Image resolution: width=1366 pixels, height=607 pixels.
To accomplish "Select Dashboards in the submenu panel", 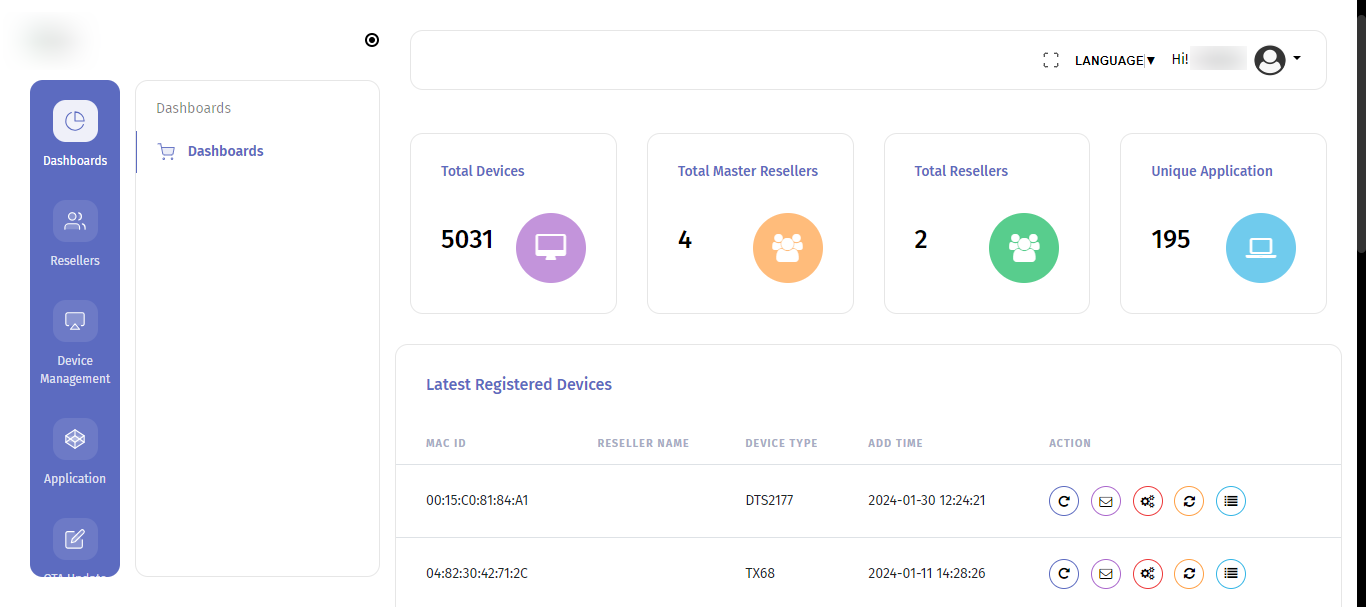I will pyautogui.click(x=225, y=151).
